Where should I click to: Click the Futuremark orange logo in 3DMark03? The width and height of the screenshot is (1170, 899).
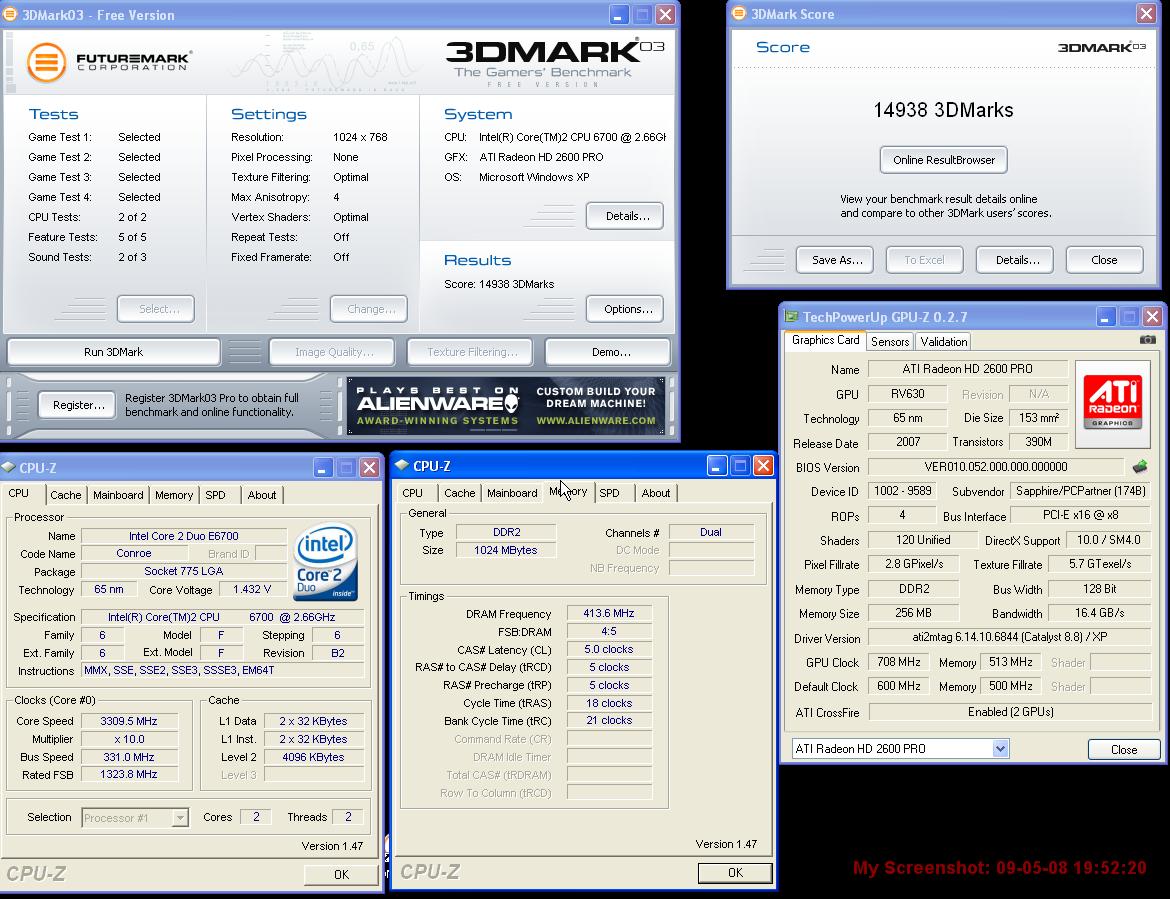pos(46,62)
